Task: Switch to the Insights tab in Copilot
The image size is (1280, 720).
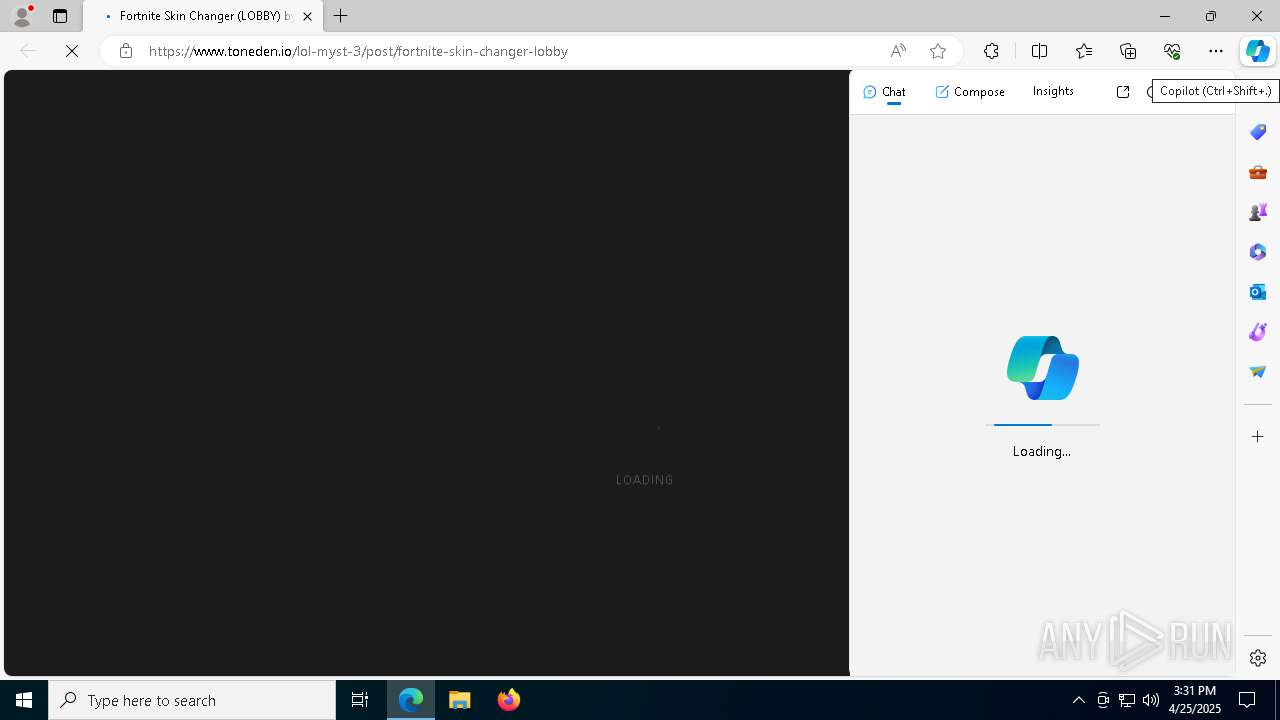Action: [x=1053, y=91]
